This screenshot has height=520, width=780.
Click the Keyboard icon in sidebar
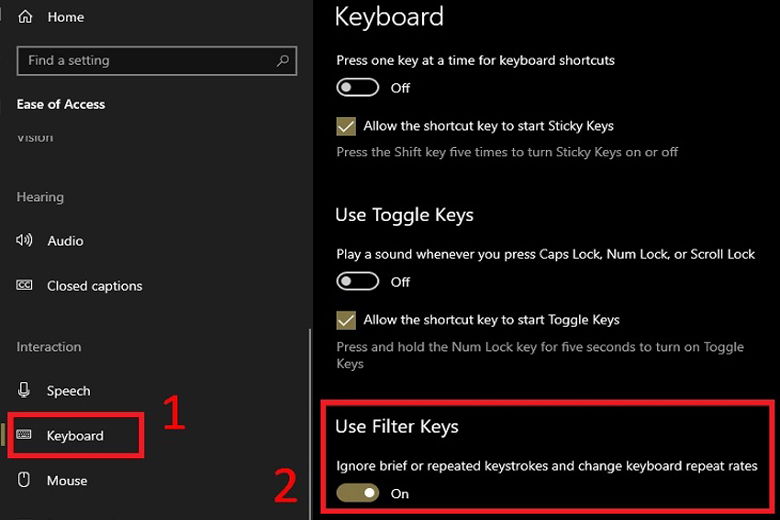[25, 436]
